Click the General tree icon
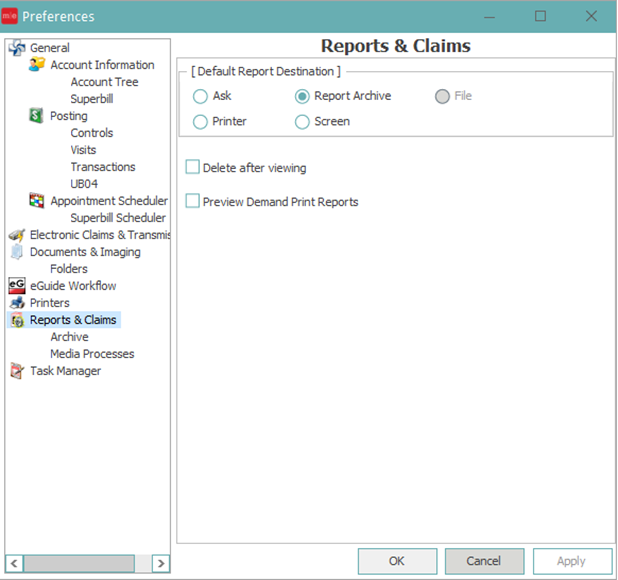618x580 pixels. pyautogui.click(x=17, y=48)
